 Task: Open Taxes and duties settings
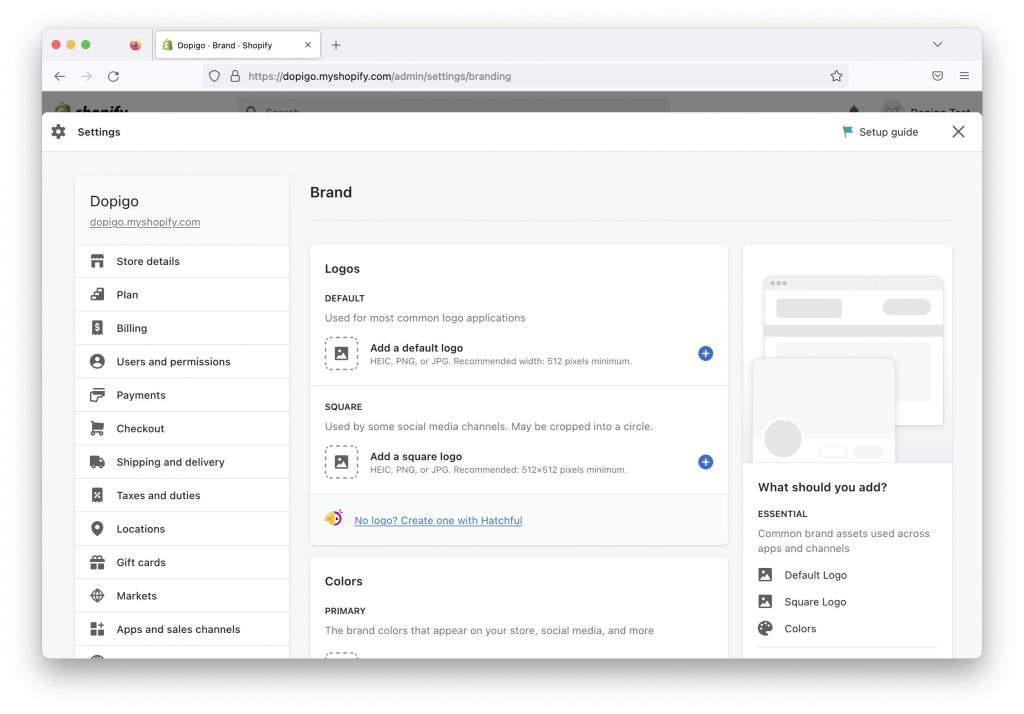pyautogui.click(x=182, y=495)
